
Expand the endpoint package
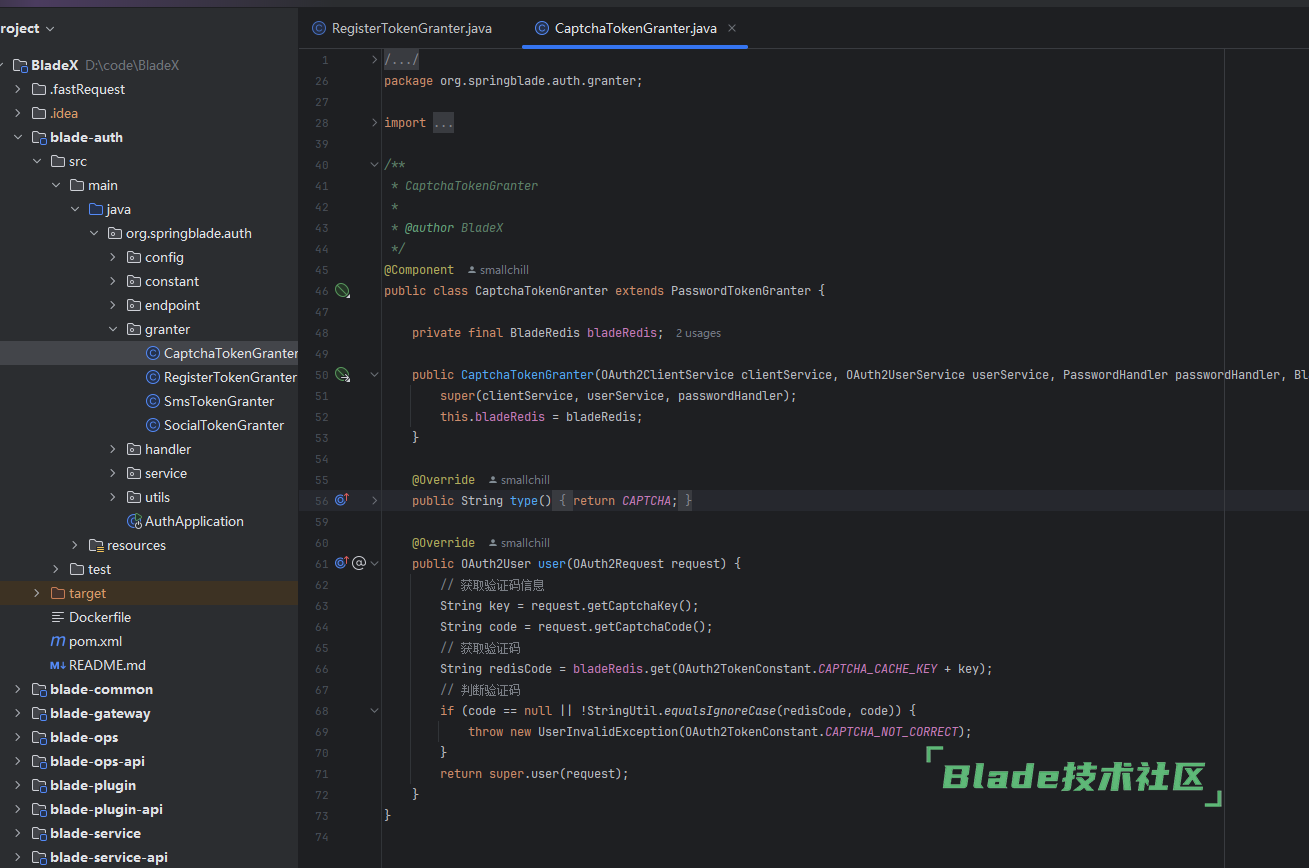[112, 305]
